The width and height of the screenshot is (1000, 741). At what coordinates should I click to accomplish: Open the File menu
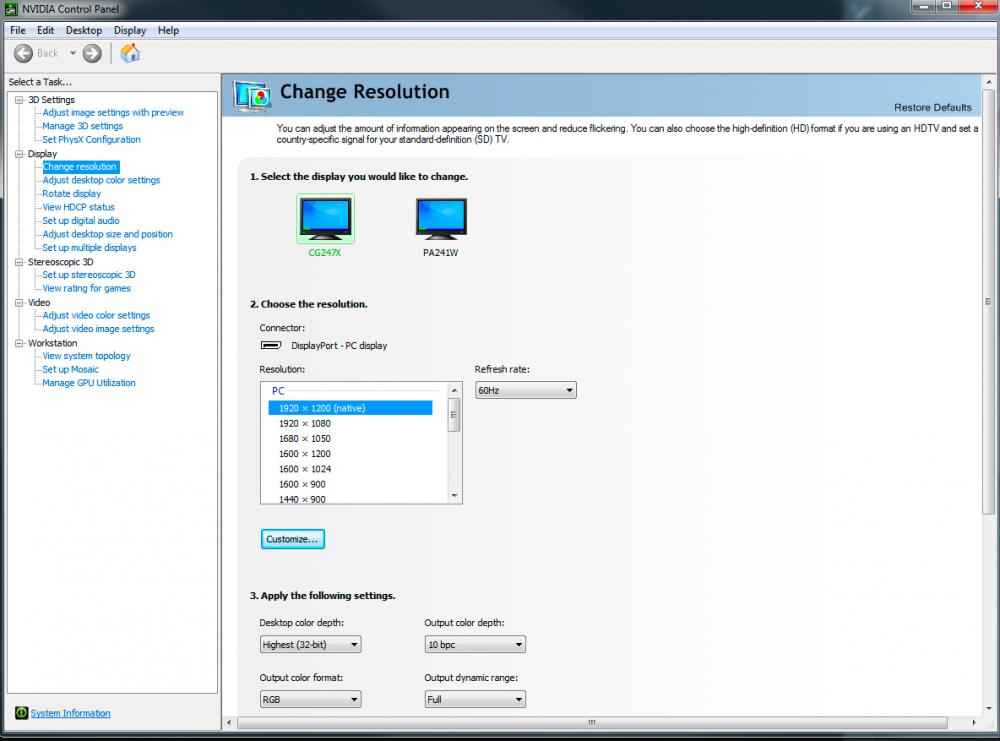click(18, 31)
